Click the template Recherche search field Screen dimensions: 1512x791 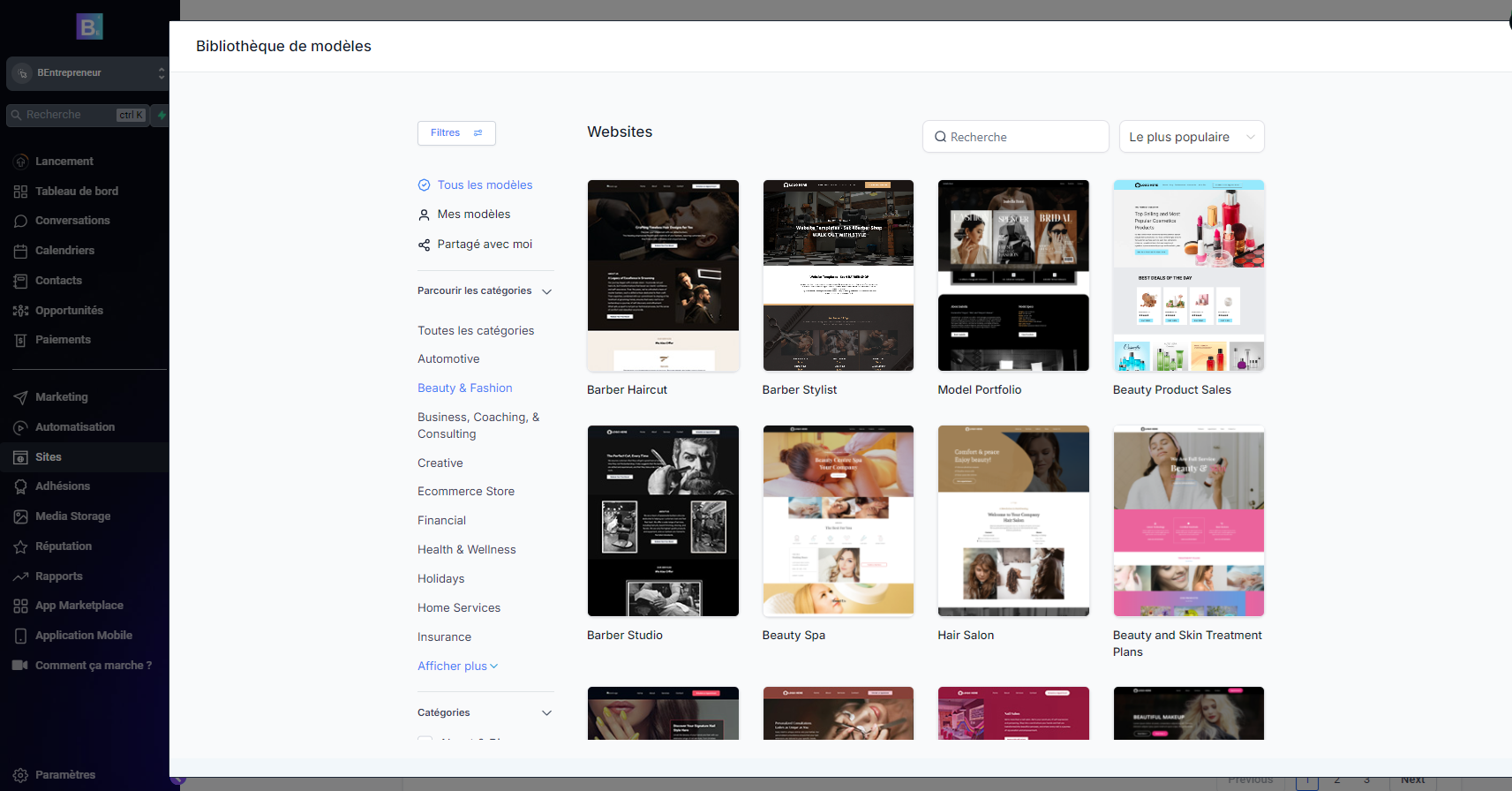(1016, 137)
